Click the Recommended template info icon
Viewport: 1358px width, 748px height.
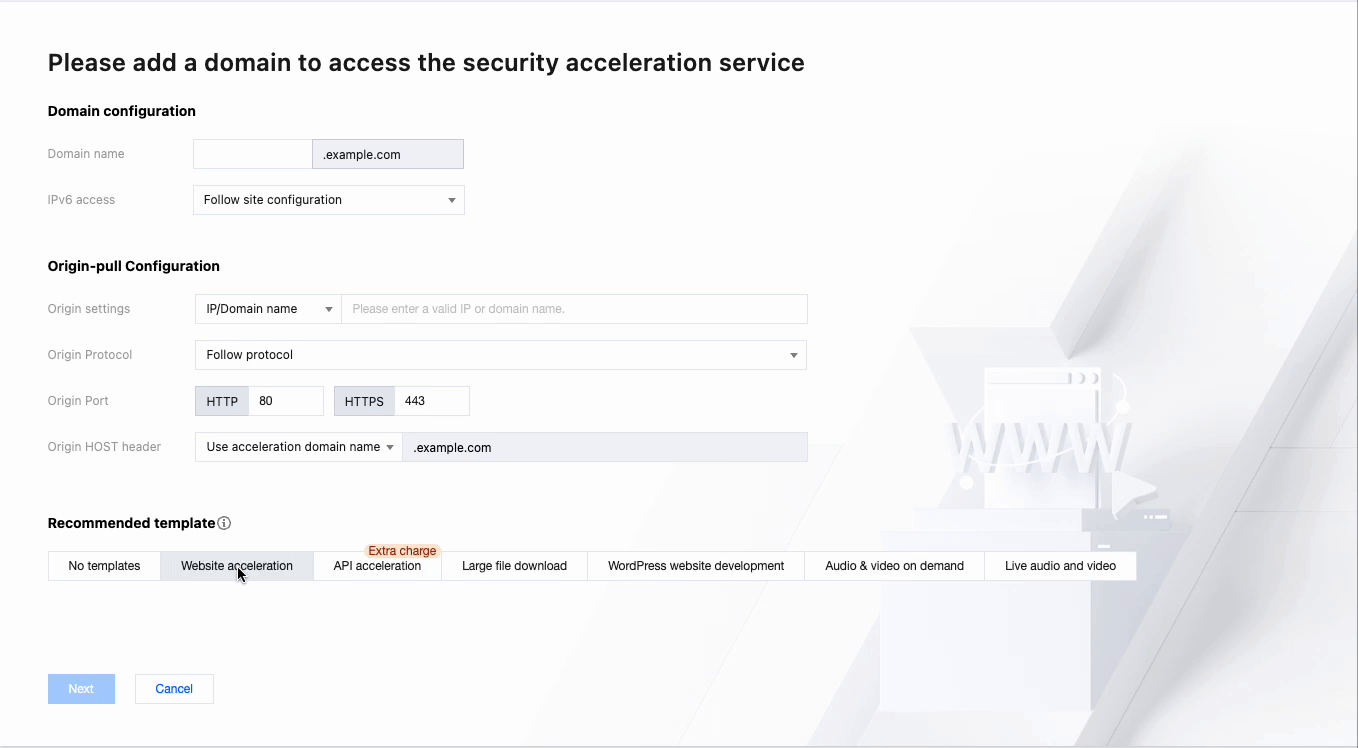(x=224, y=523)
